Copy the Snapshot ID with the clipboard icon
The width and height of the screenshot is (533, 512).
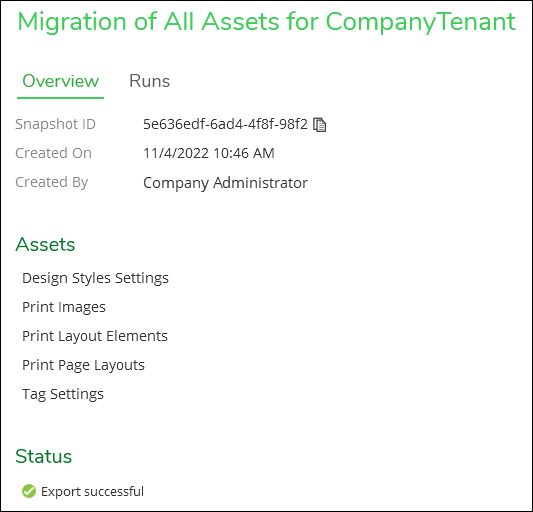click(319, 125)
